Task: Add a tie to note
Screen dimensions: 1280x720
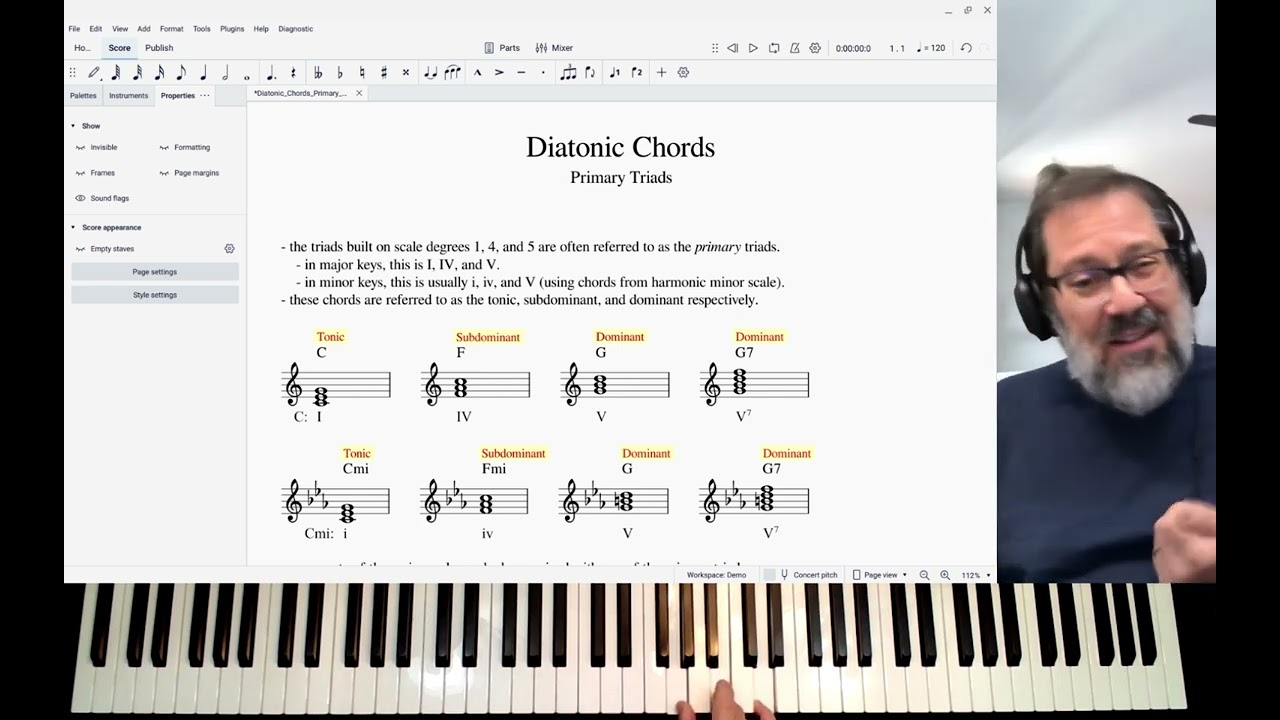Action: (x=430, y=72)
